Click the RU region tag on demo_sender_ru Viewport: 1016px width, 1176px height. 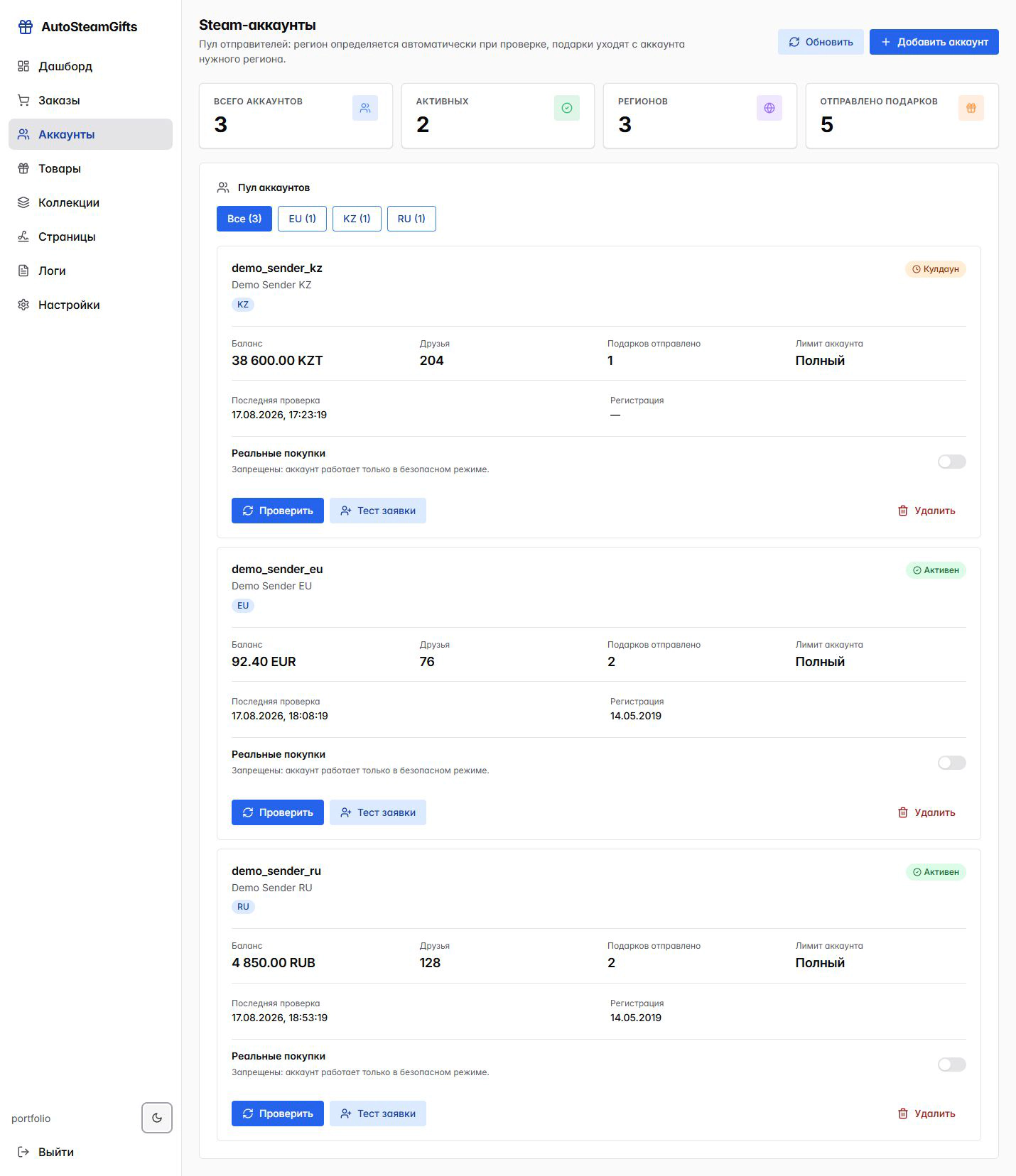click(x=243, y=907)
